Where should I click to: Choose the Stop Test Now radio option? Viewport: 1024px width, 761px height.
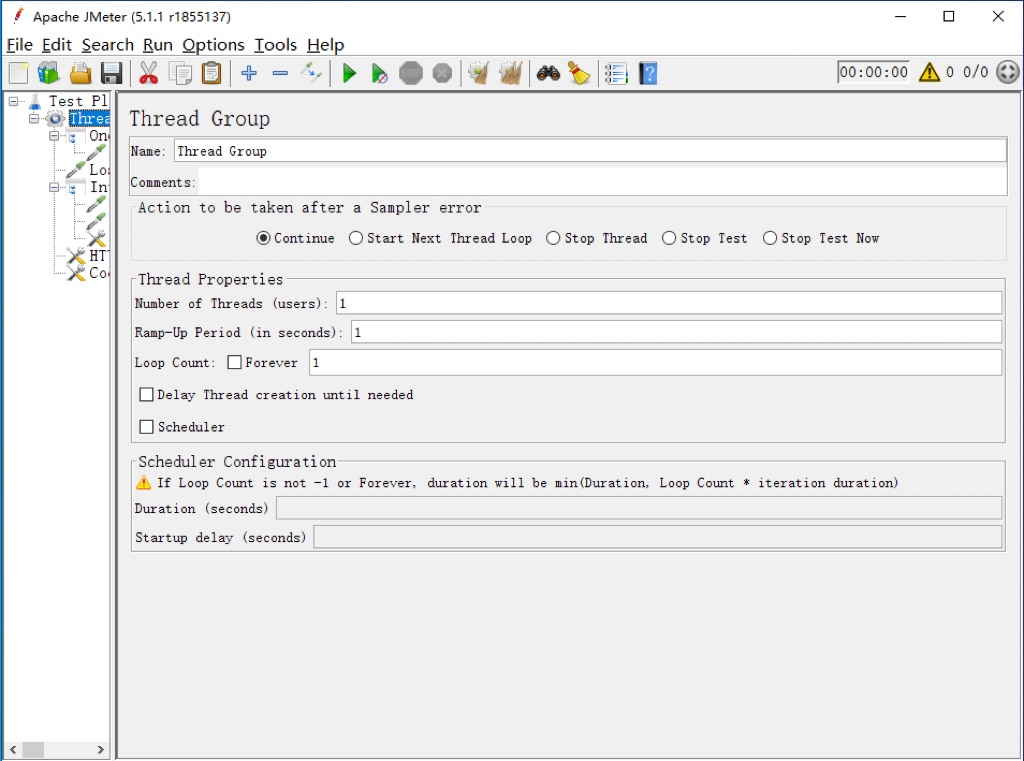click(770, 238)
